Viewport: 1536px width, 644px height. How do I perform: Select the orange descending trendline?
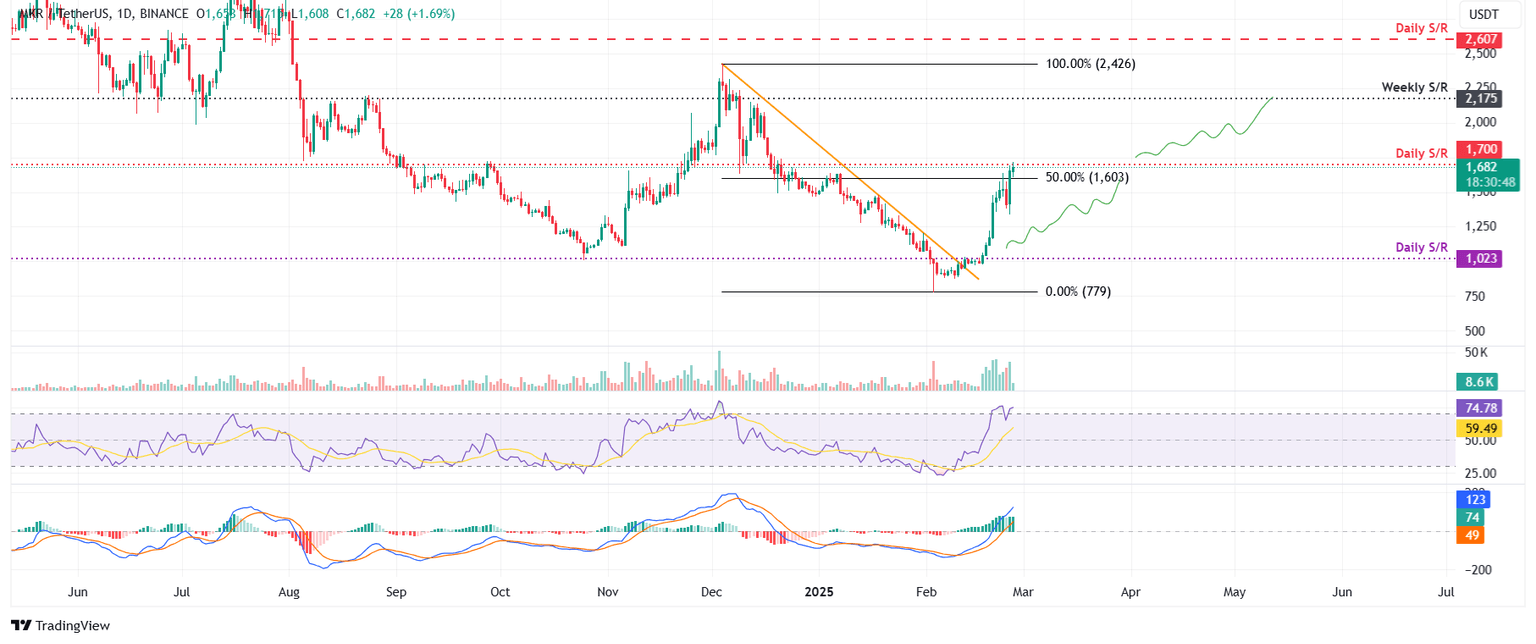tap(850, 172)
